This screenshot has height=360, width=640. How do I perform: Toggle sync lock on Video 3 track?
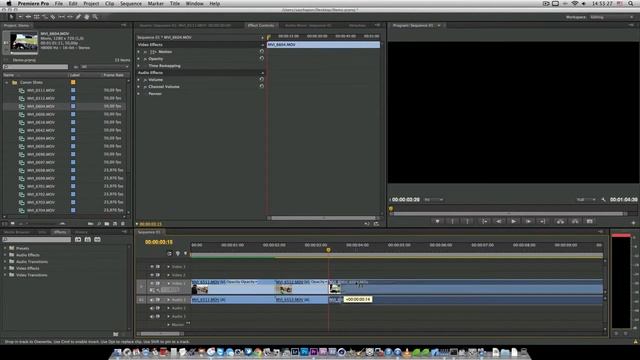click(x=158, y=267)
